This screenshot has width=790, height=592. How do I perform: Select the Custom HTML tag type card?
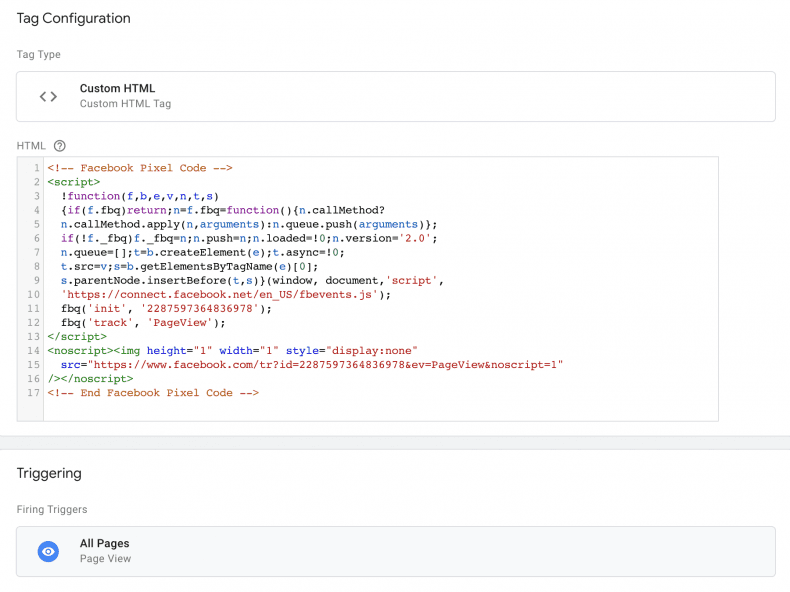[396, 96]
